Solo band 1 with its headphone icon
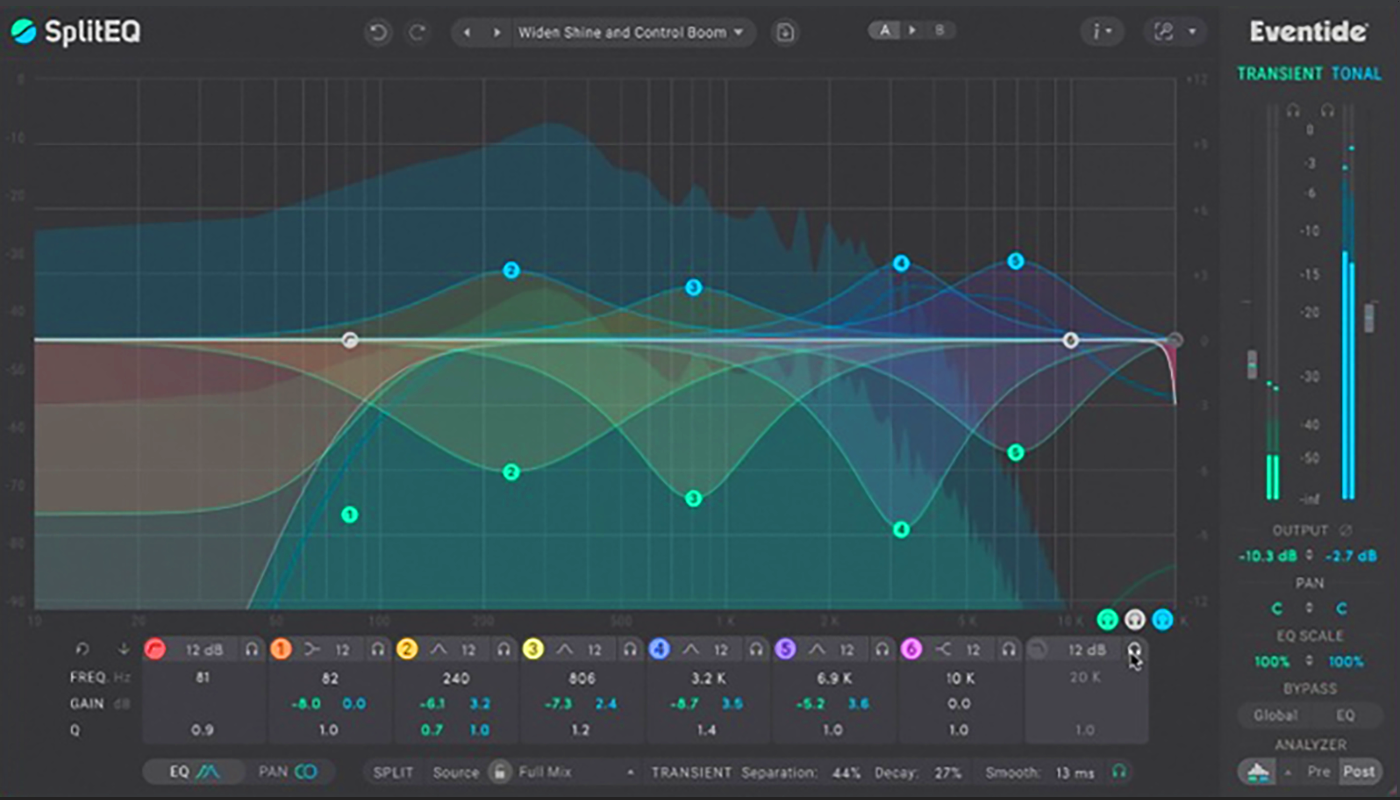 [378, 650]
